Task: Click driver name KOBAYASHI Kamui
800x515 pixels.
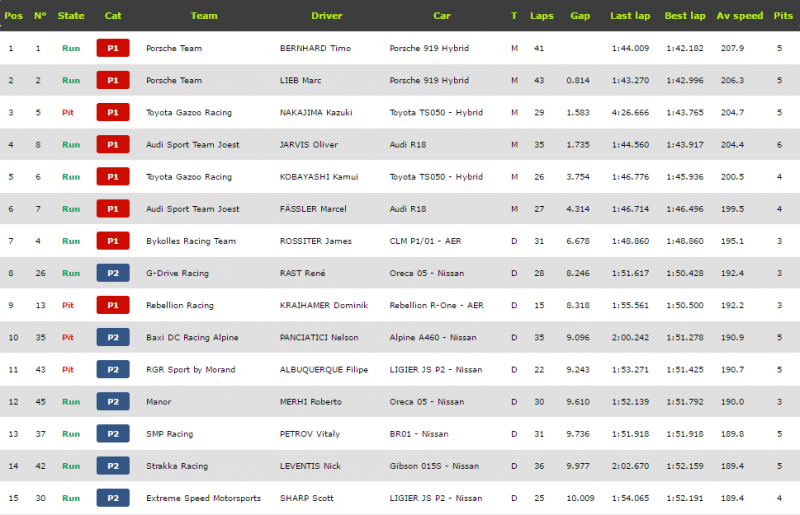Action: click(319, 177)
